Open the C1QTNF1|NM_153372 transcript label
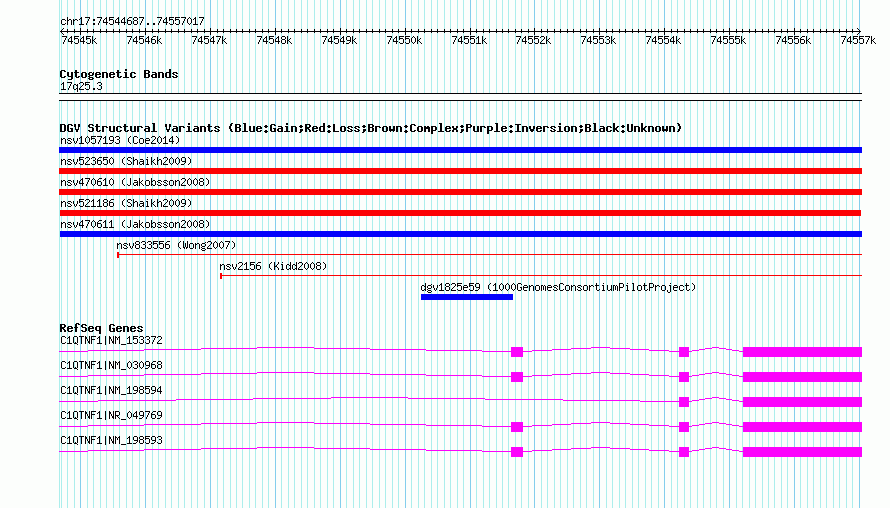 (111, 341)
